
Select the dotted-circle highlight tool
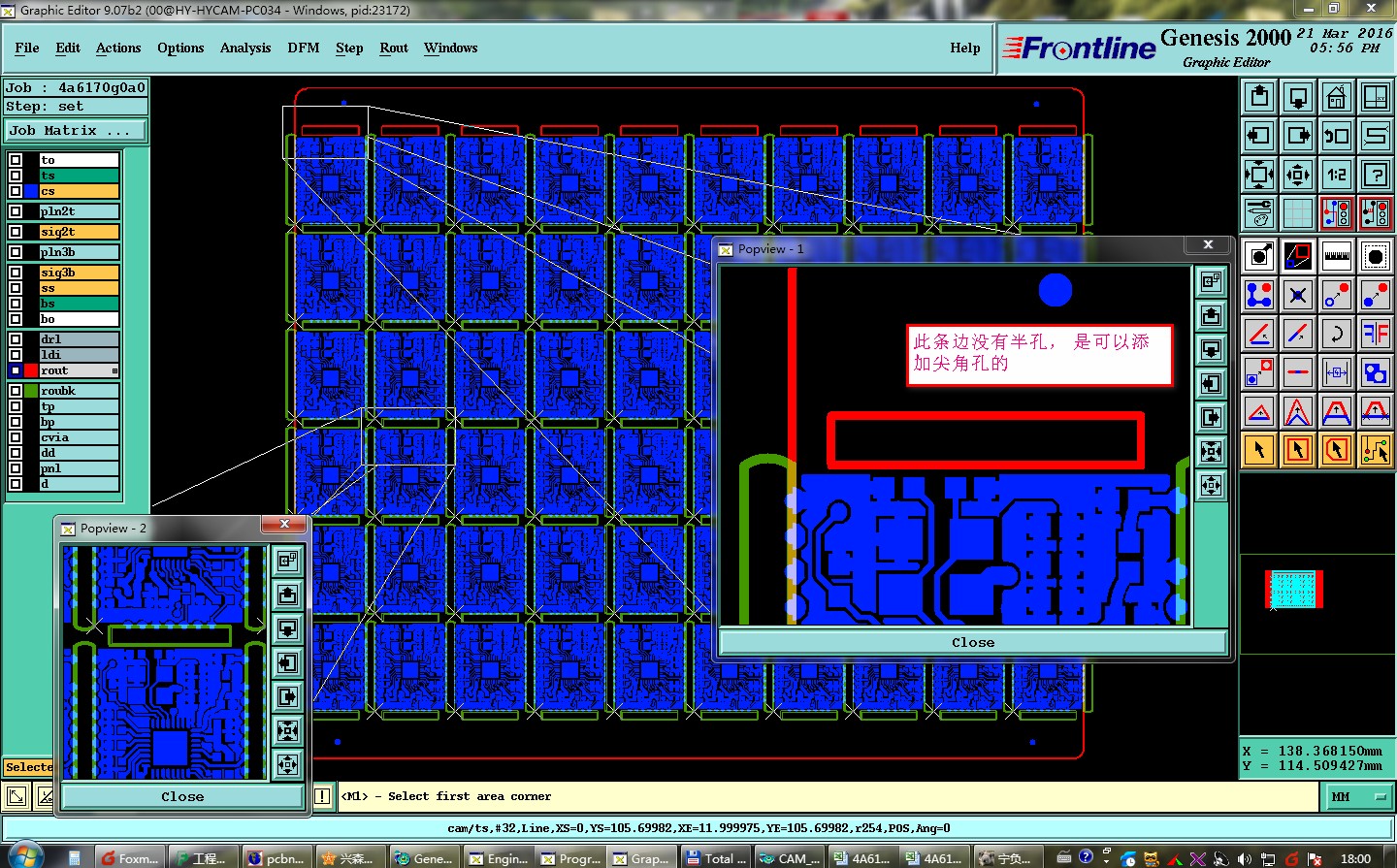(x=1376, y=257)
